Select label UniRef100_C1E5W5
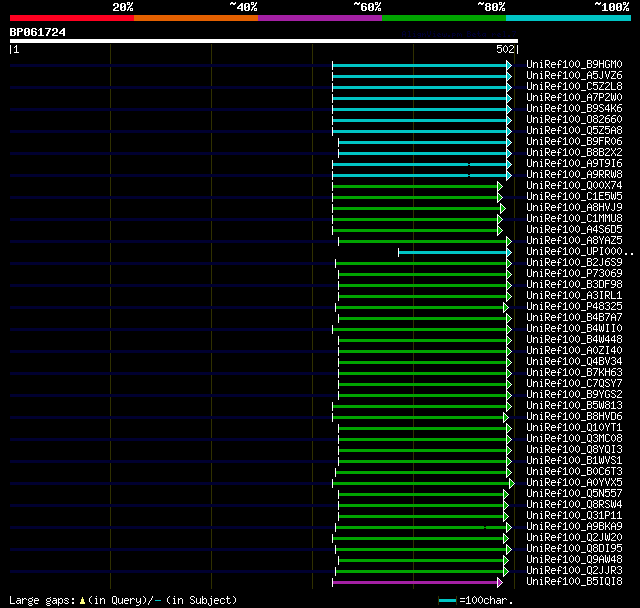The width and height of the screenshot is (640, 608). tap(574, 197)
